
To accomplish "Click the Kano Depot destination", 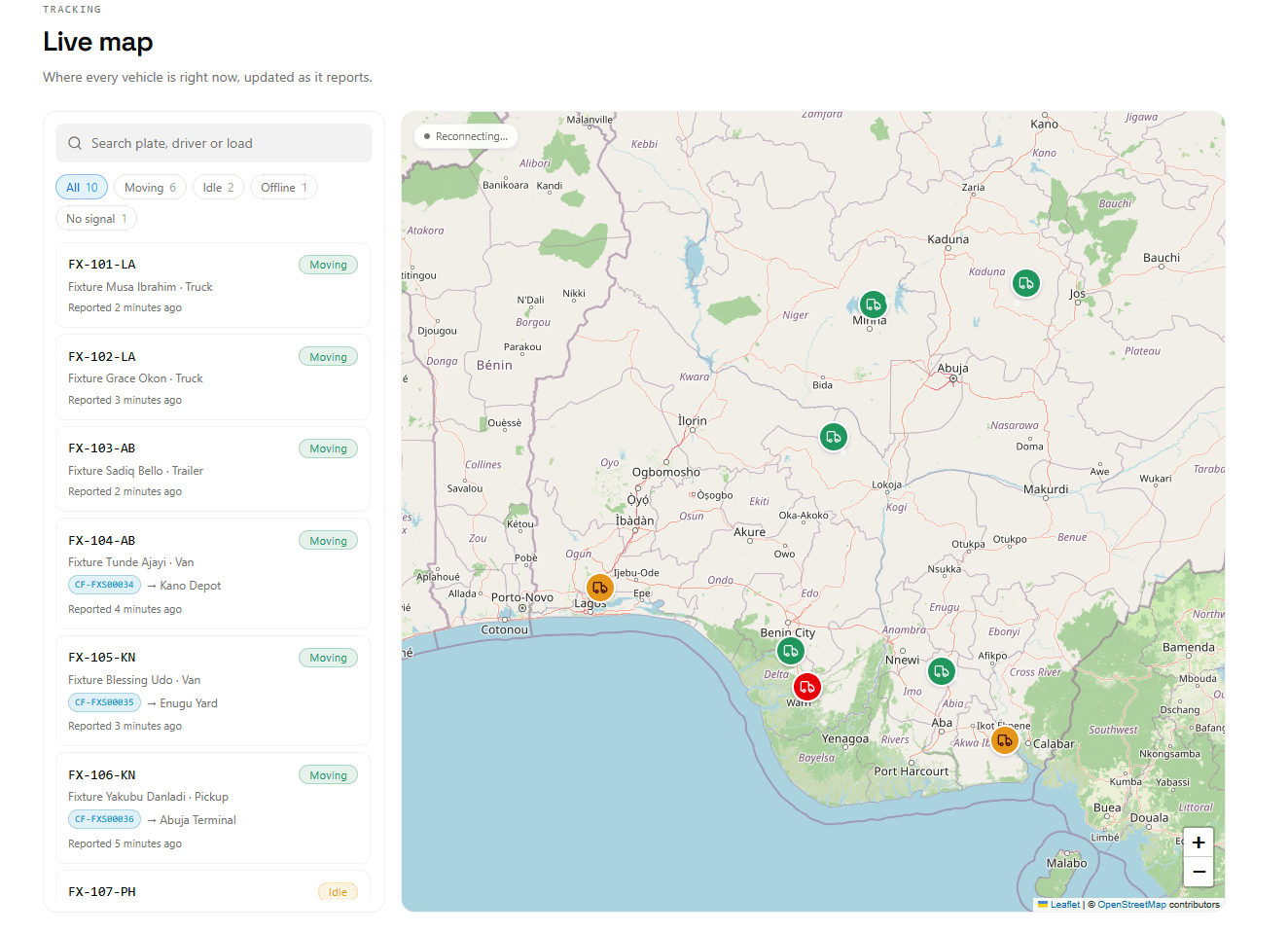I will pyautogui.click(x=191, y=586).
